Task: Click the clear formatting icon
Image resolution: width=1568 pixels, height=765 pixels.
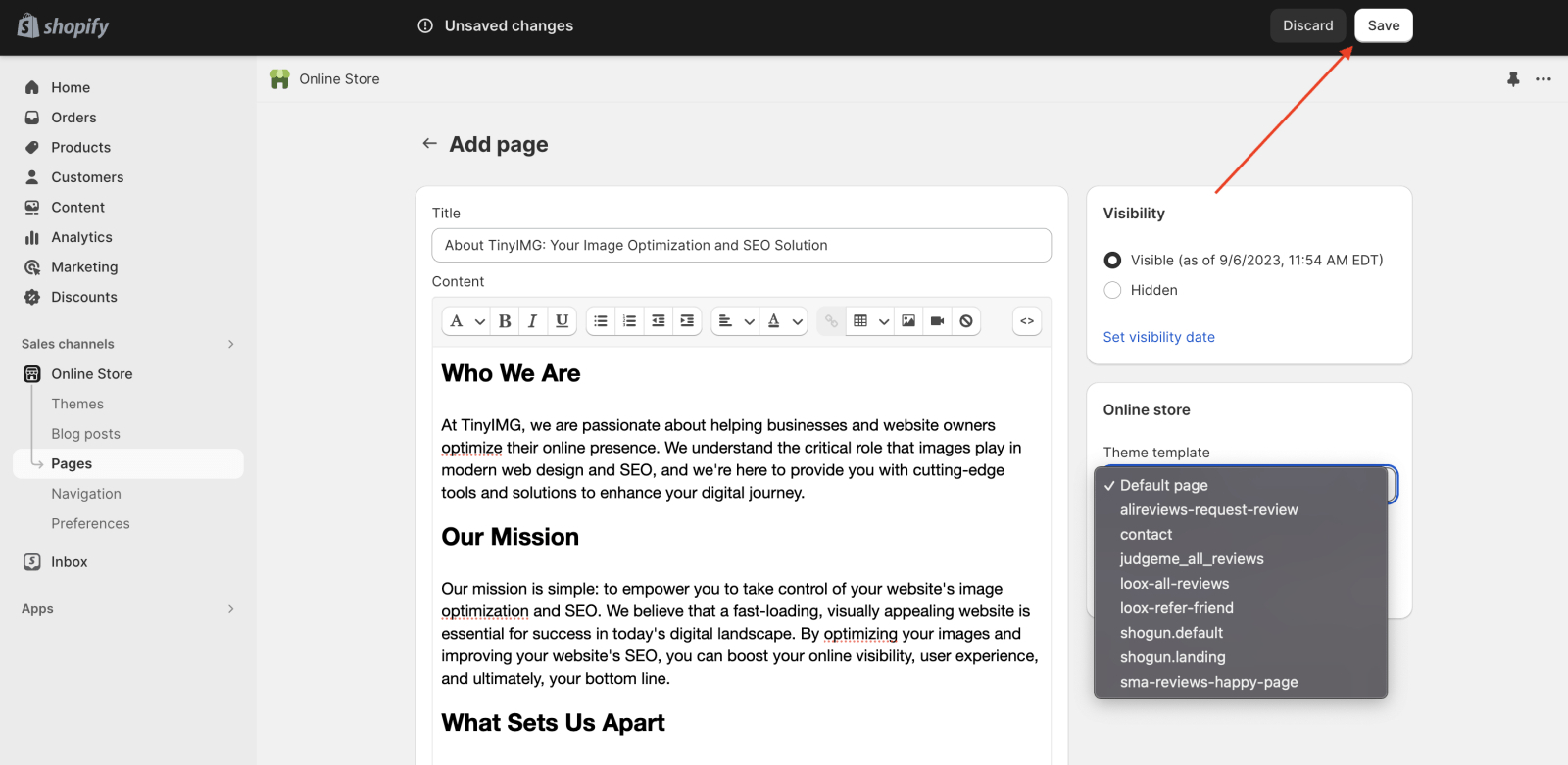Action: tap(966, 321)
